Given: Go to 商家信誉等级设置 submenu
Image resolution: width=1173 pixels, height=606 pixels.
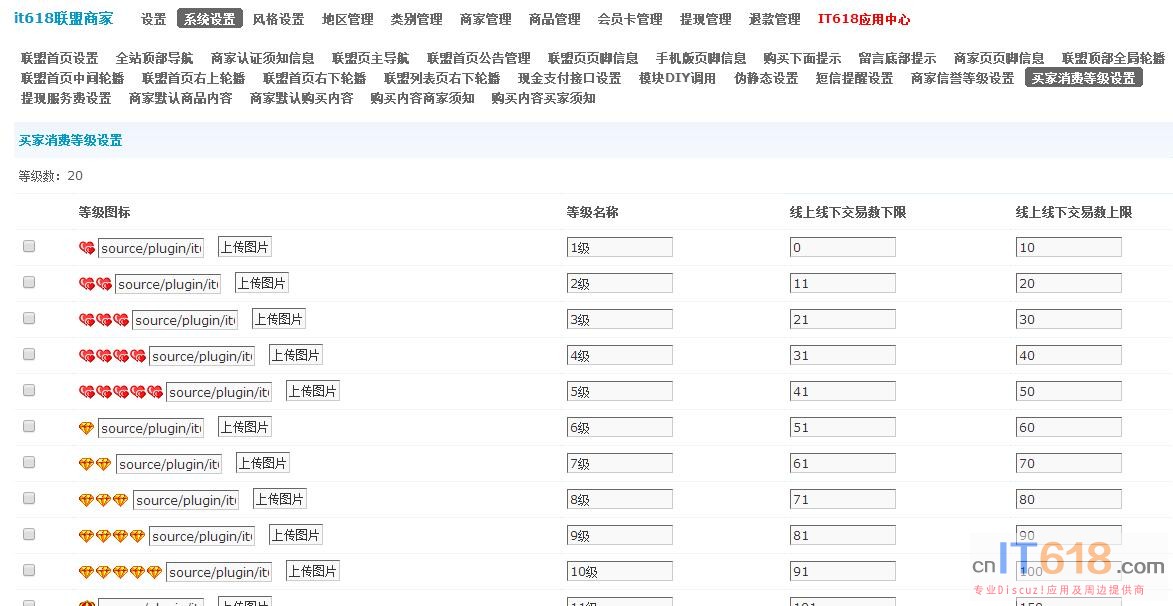Looking at the screenshot, I should point(962,78).
